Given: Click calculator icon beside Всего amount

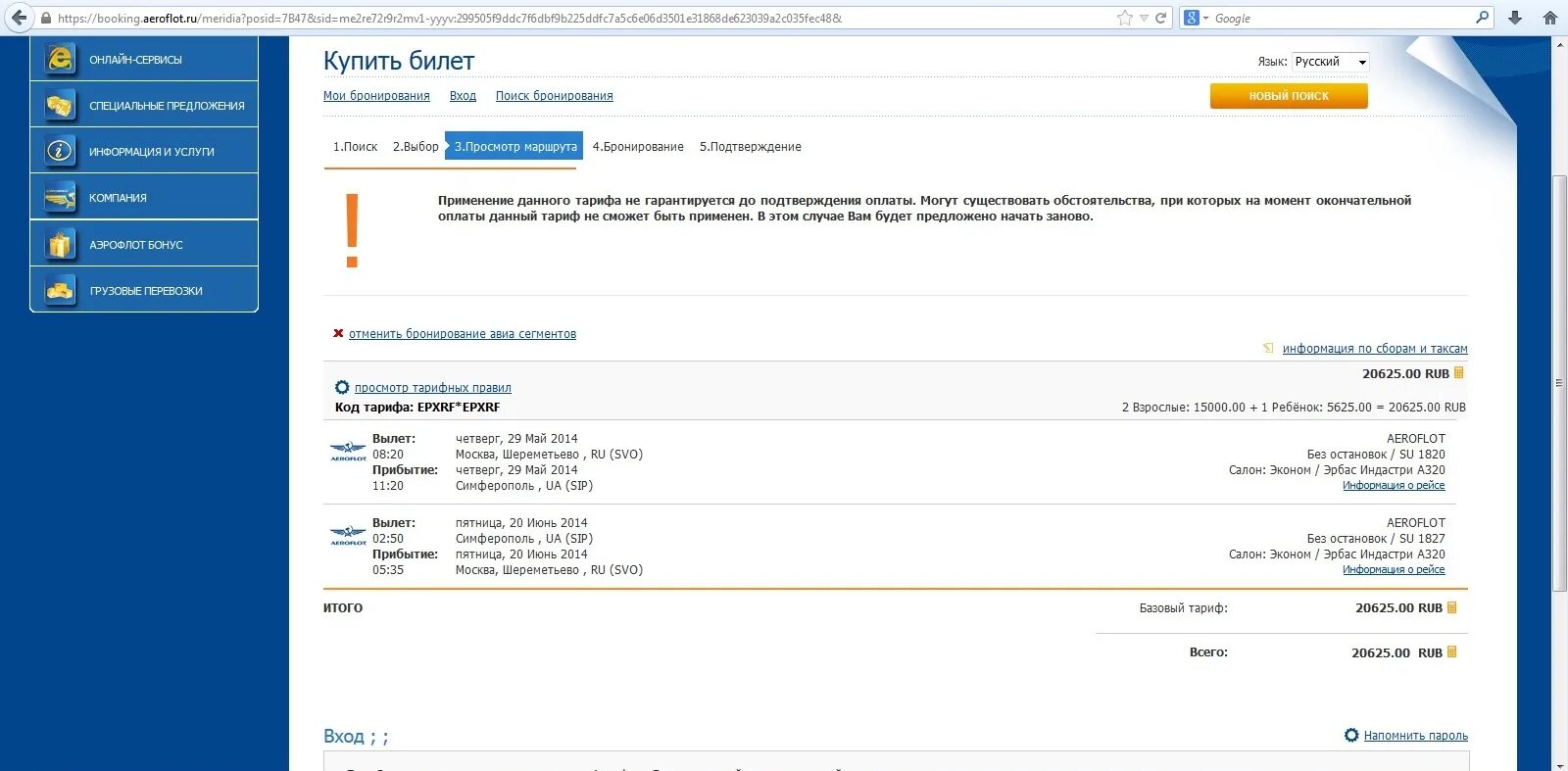Looking at the screenshot, I should [x=1452, y=651].
